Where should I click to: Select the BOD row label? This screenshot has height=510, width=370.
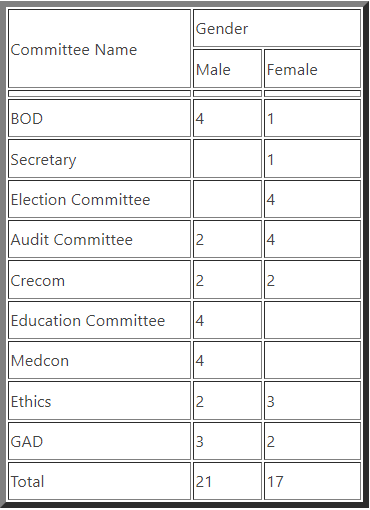(99, 118)
